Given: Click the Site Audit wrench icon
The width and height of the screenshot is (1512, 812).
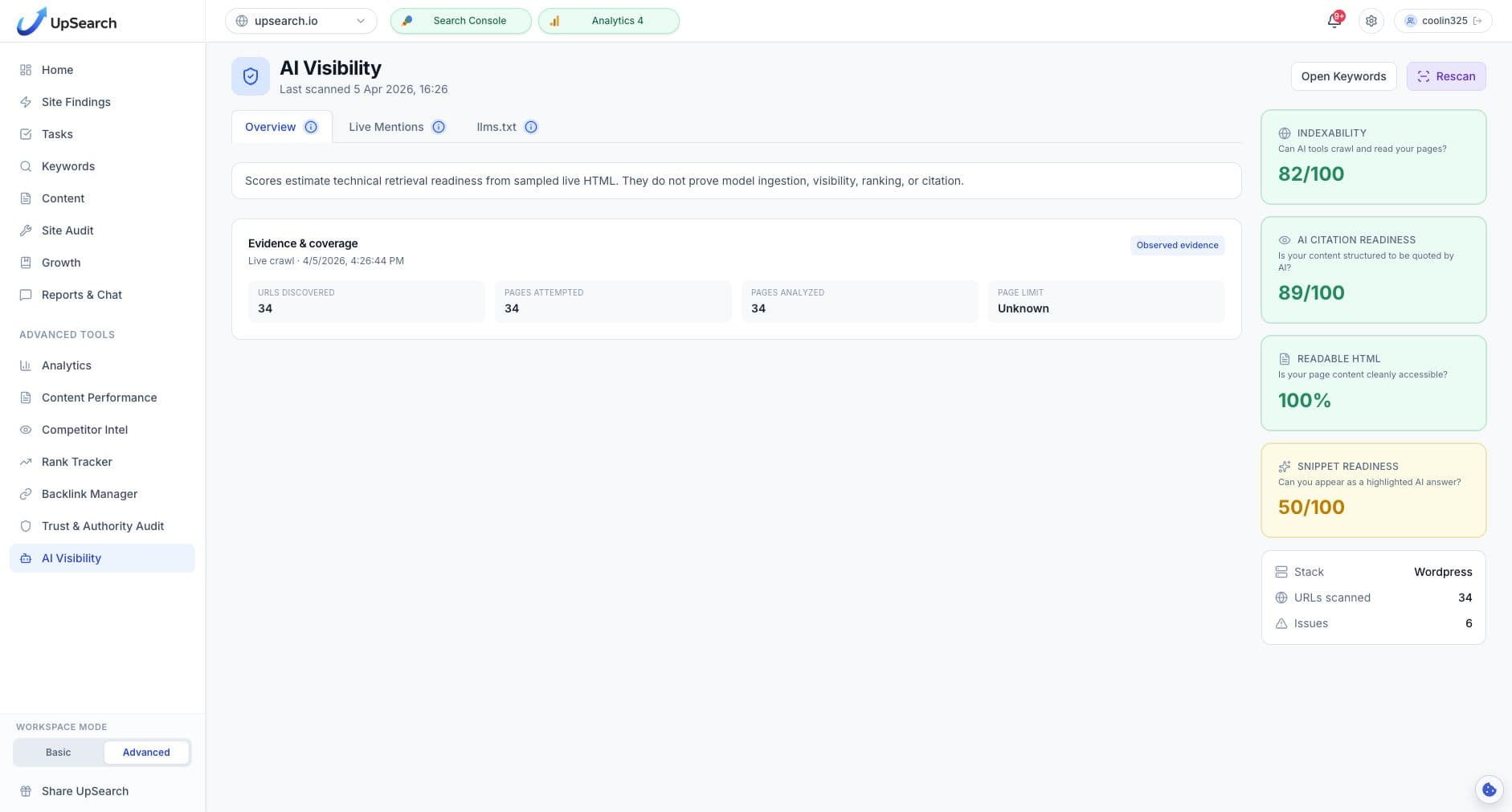Looking at the screenshot, I should 26,231.
